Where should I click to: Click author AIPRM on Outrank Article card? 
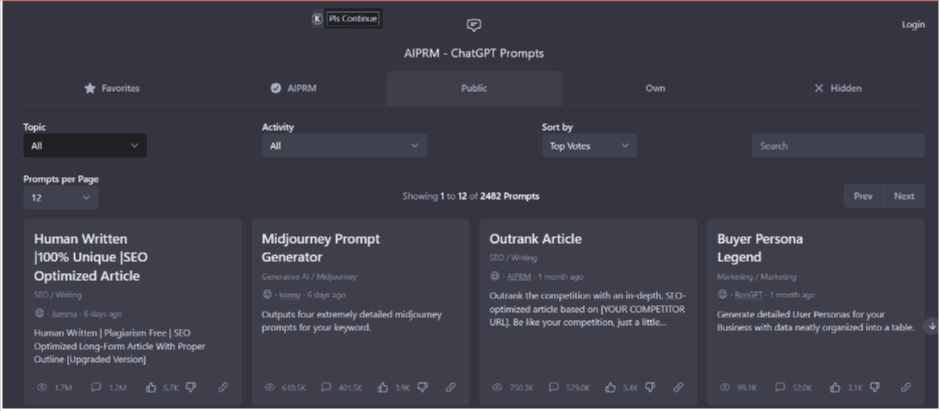pos(519,277)
